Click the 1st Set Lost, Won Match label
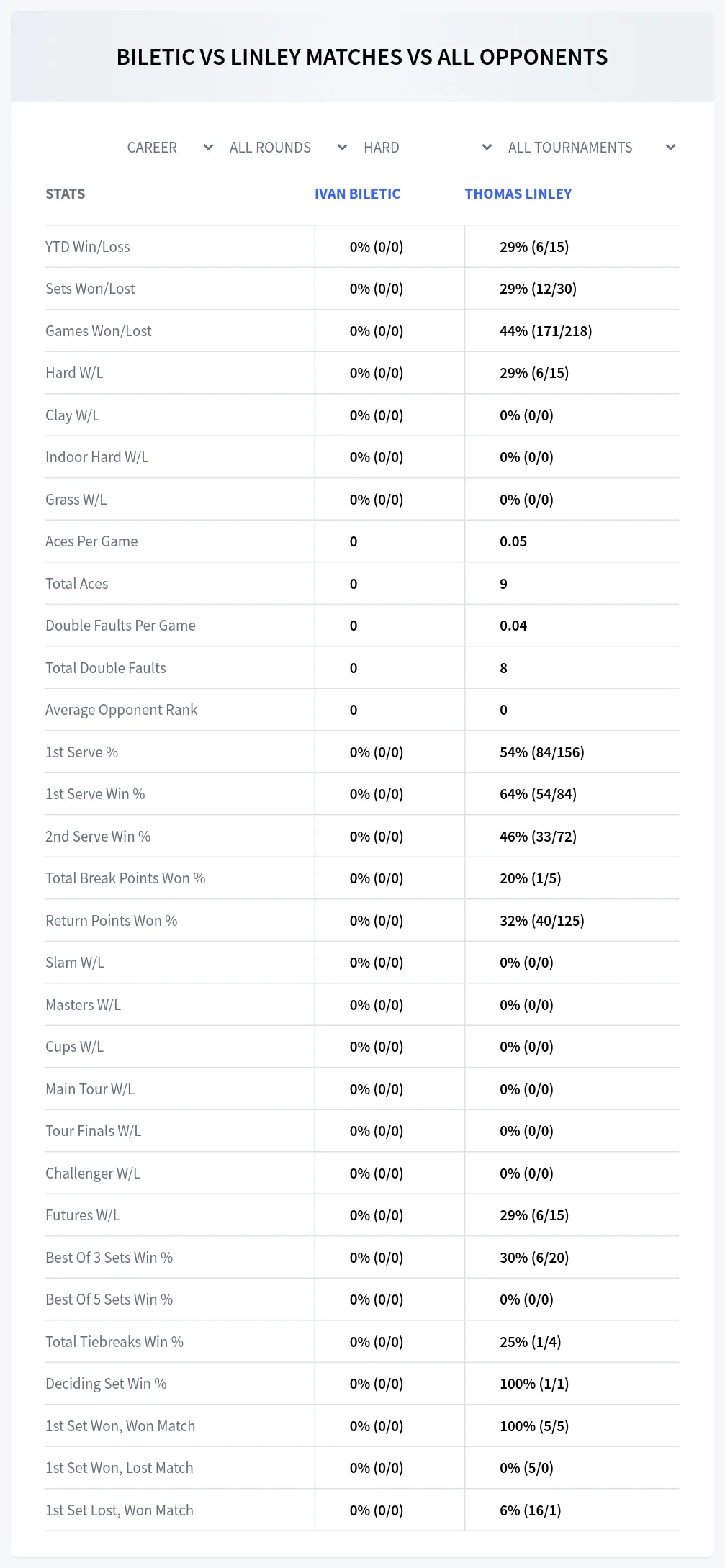 pyautogui.click(x=120, y=1510)
